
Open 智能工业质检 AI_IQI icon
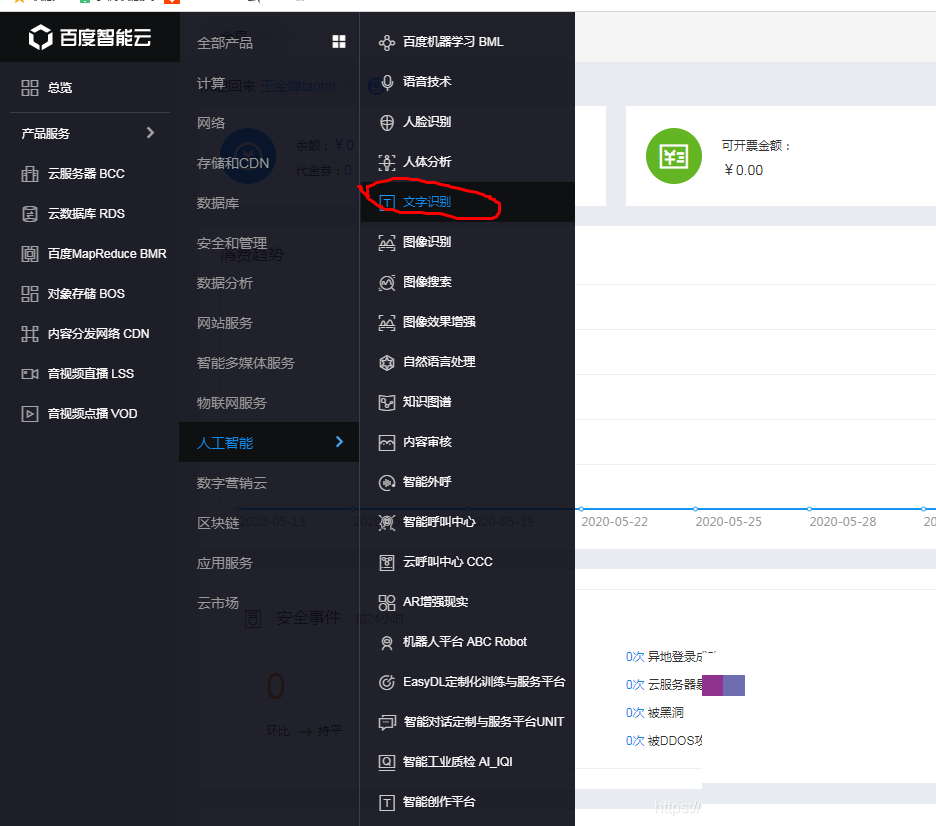click(x=387, y=762)
